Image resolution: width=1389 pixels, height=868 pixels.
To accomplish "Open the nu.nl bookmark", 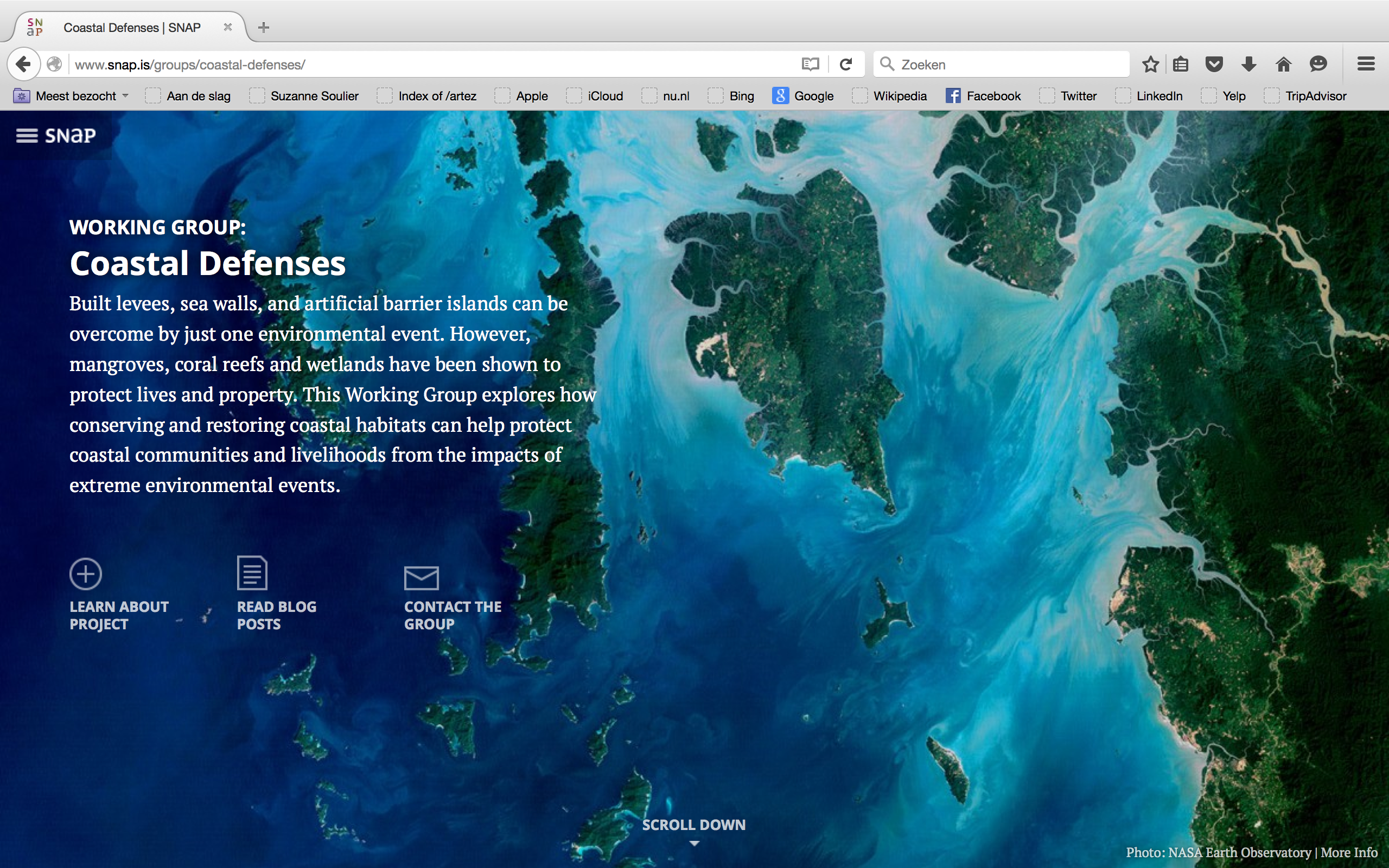I will [x=666, y=96].
